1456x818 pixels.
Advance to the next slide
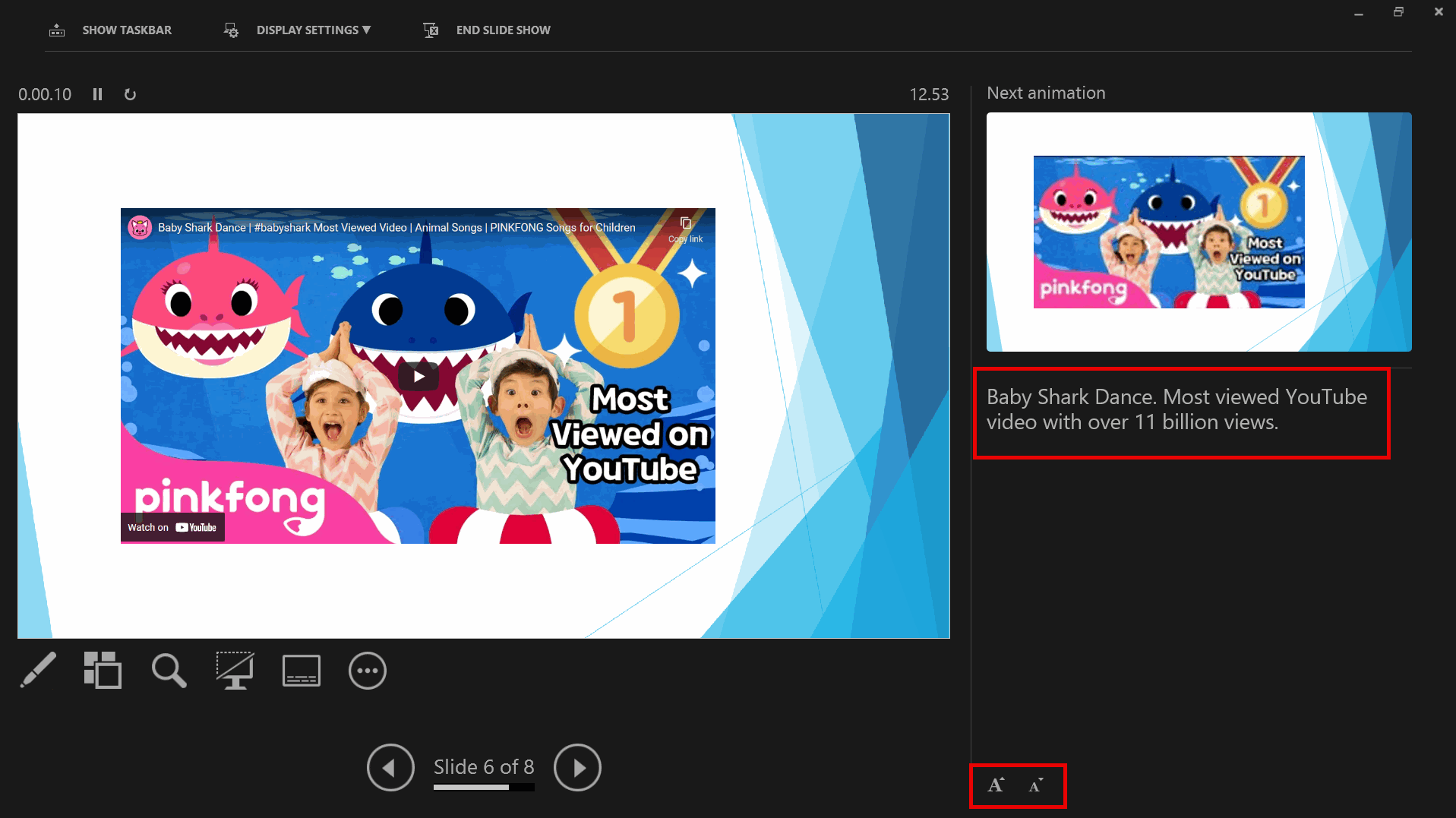[x=577, y=767]
